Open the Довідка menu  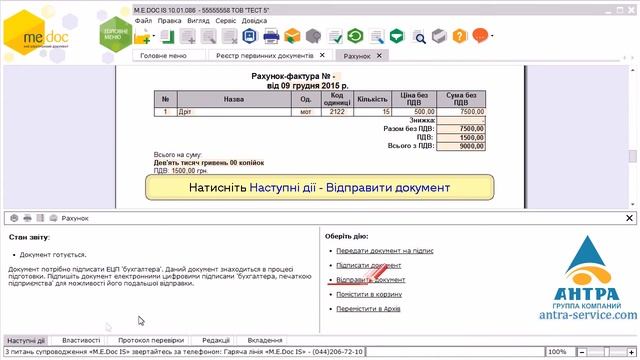(x=254, y=21)
